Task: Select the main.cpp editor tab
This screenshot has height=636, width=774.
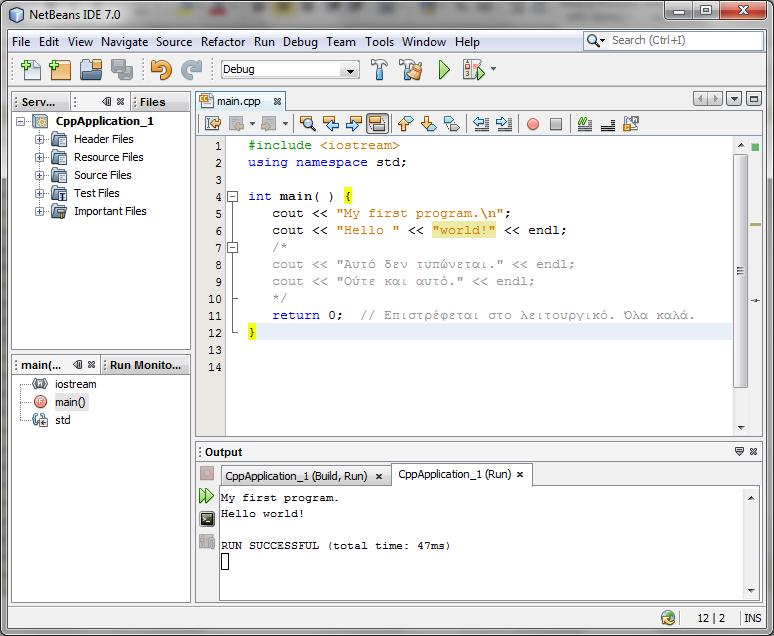Action: [x=238, y=101]
